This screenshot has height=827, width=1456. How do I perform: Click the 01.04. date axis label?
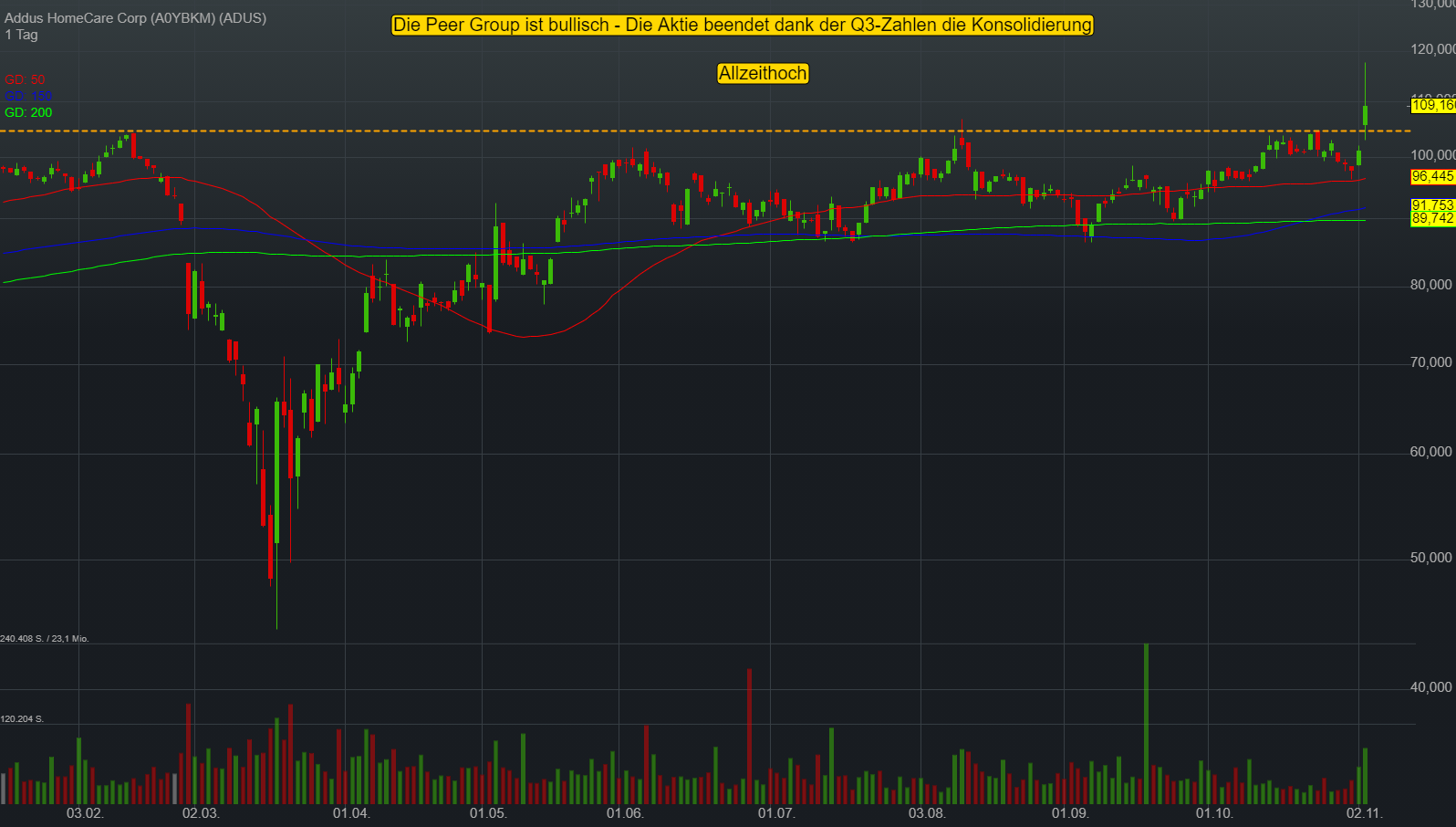[x=351, y=813]
